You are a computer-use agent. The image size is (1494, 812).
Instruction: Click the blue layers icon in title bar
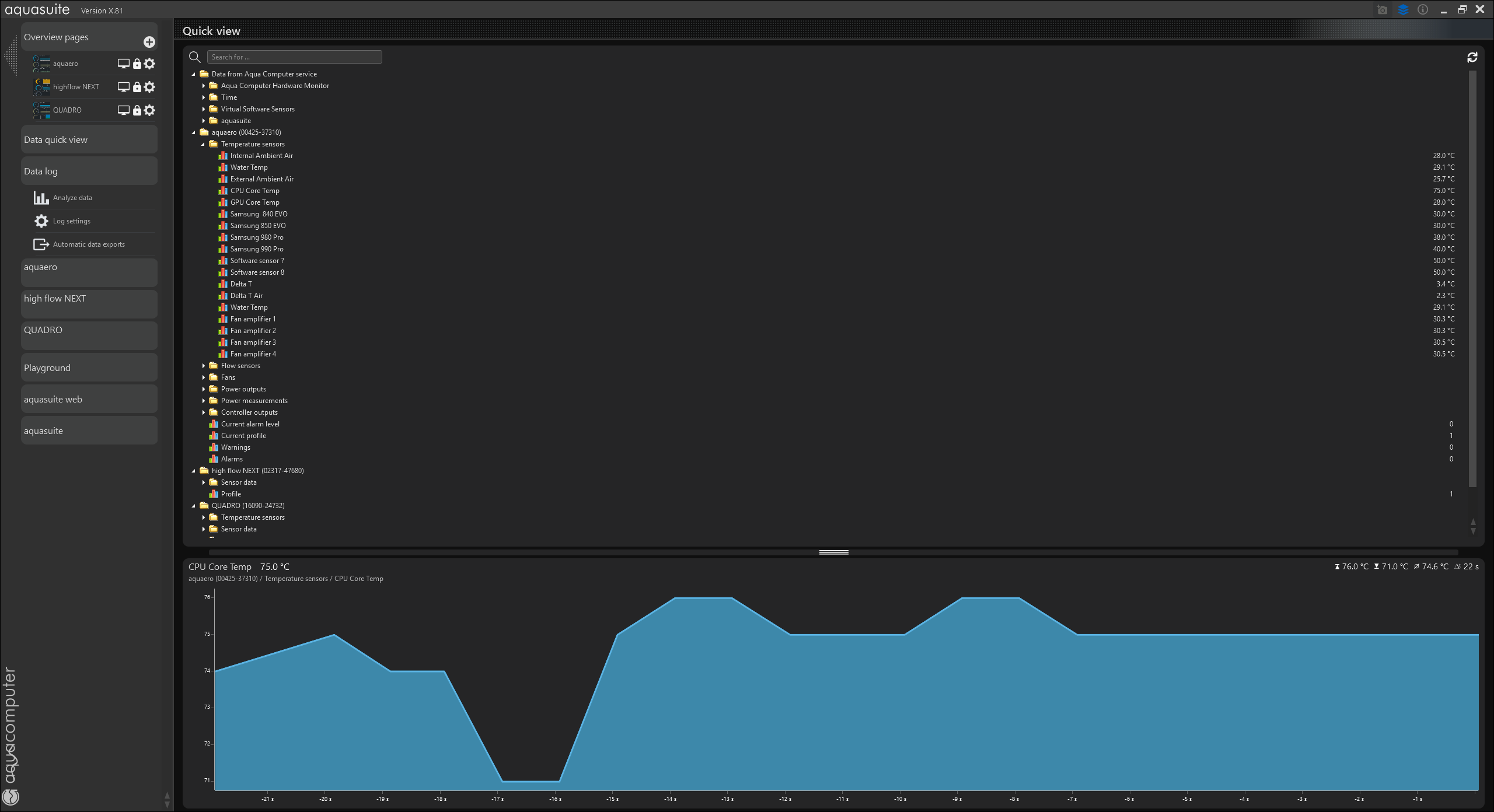tap(1403, 10)
